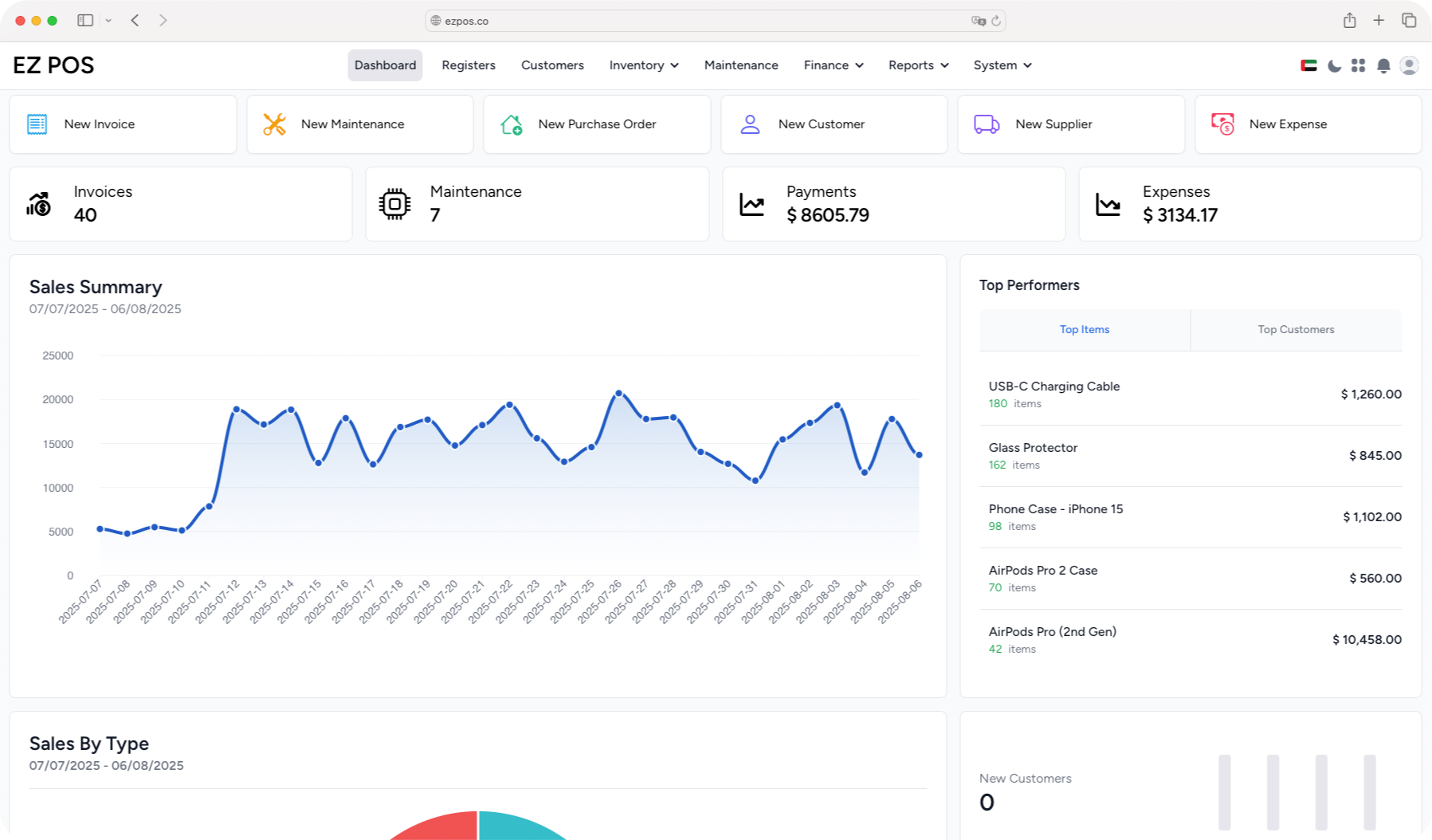Click the Glass Protector row

(1191, 456)
